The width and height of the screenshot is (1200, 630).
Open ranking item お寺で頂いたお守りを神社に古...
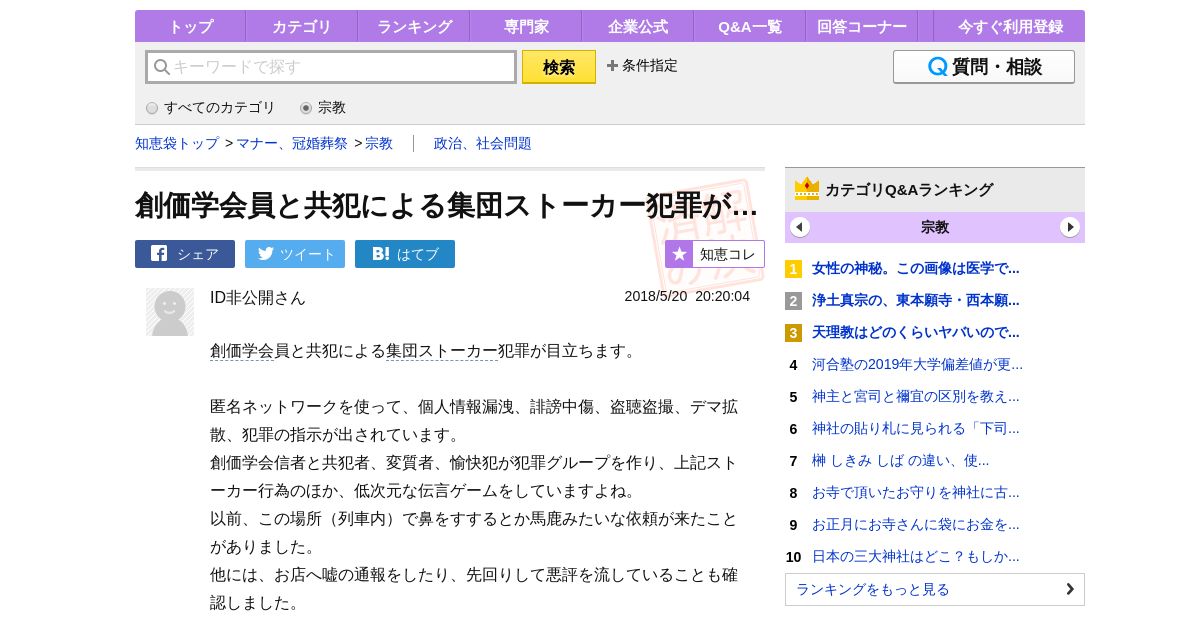(x=916, y=492)
